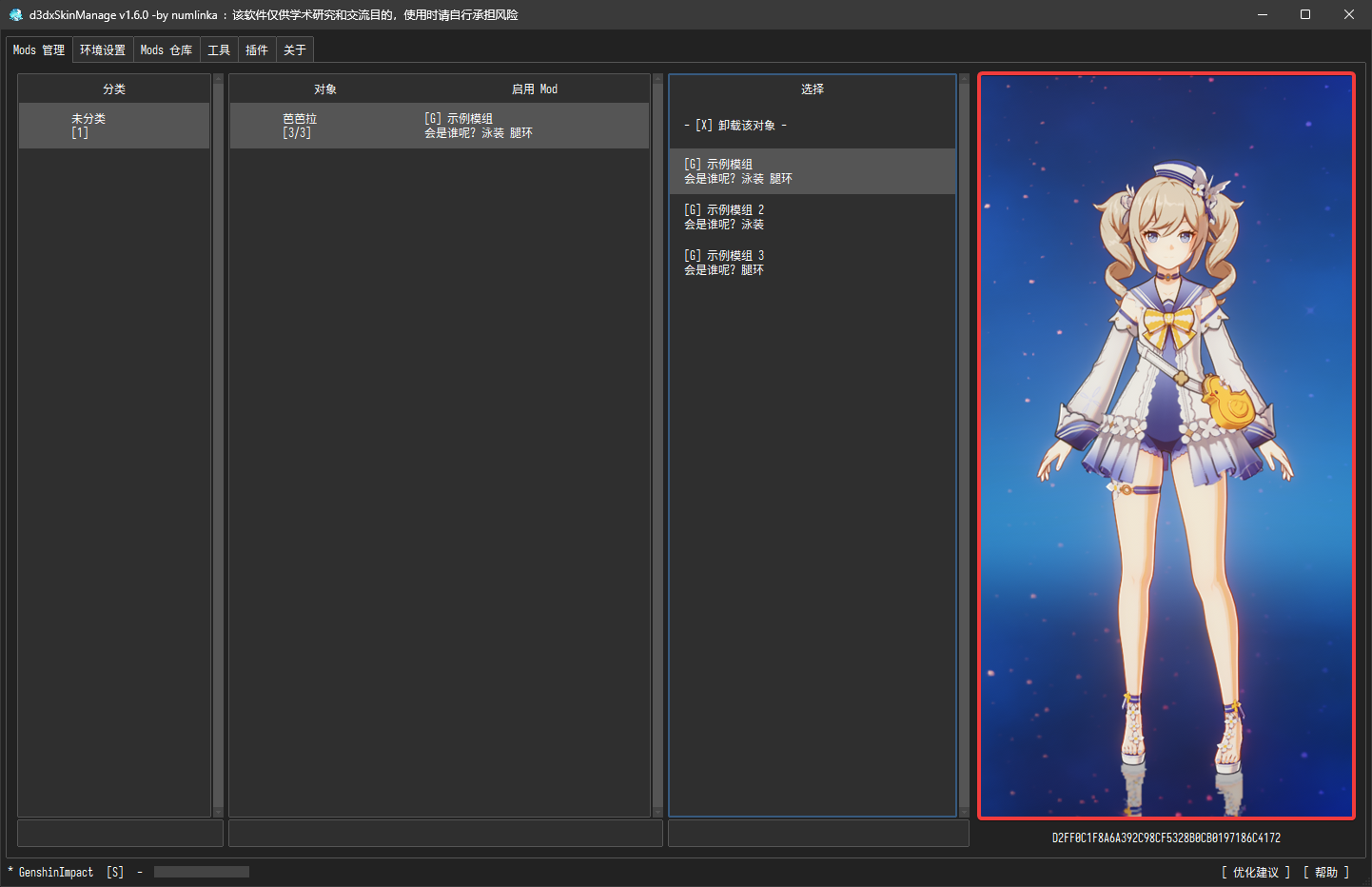
Task: Open the 插件 tab
Action: tap(257, 50)
